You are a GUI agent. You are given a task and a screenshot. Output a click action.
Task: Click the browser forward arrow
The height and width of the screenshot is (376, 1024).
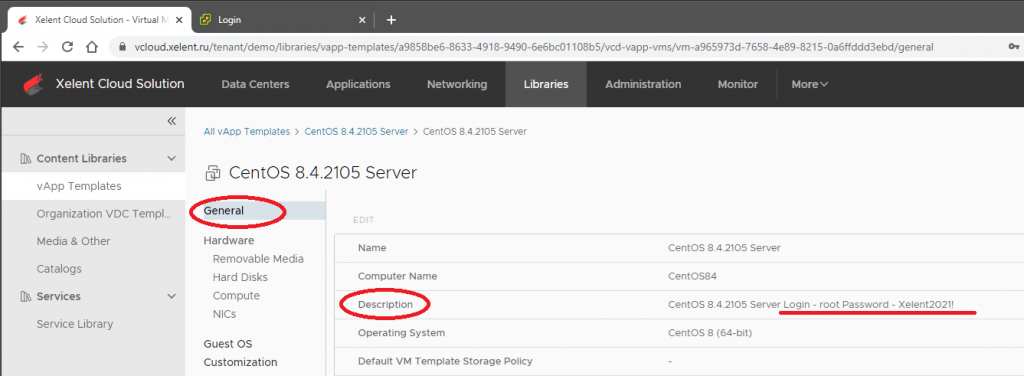(x=42, y=47)
